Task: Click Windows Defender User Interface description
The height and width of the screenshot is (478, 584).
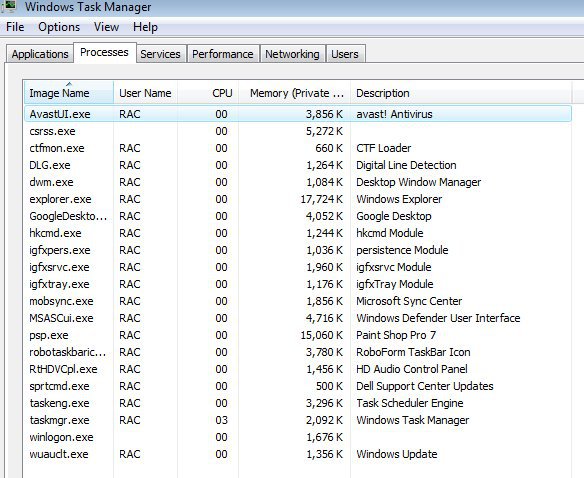Action: point(438,318)
